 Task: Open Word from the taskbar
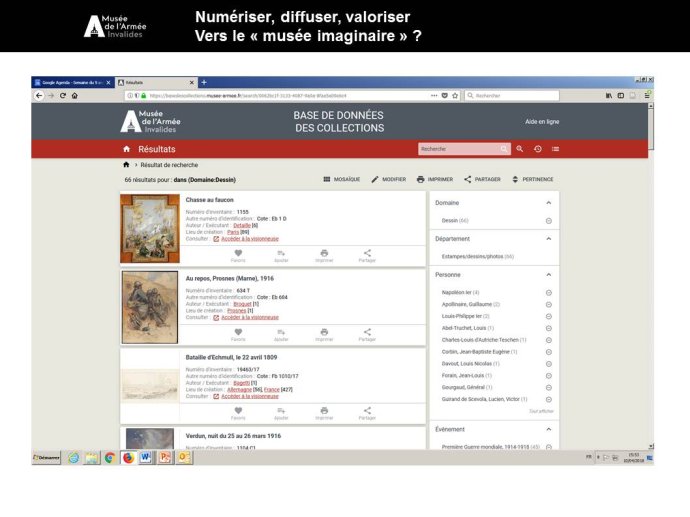(146, 458)
